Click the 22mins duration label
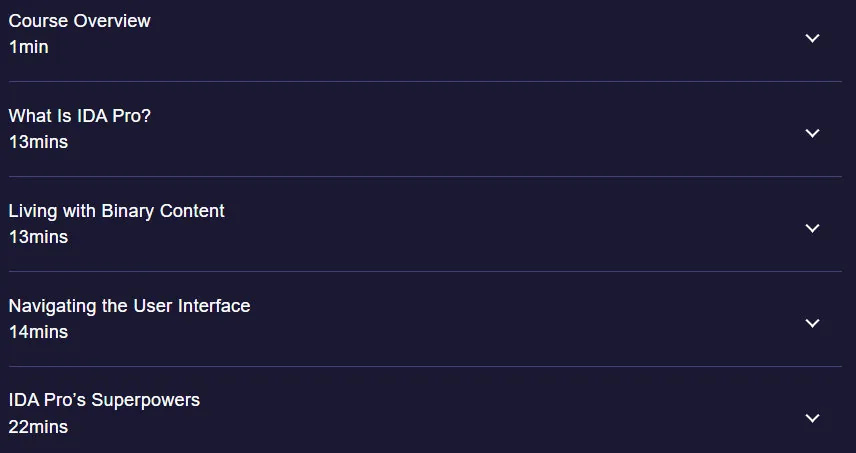Image resolution: width=856 pixels, height=453 pixels. [38, 427]
